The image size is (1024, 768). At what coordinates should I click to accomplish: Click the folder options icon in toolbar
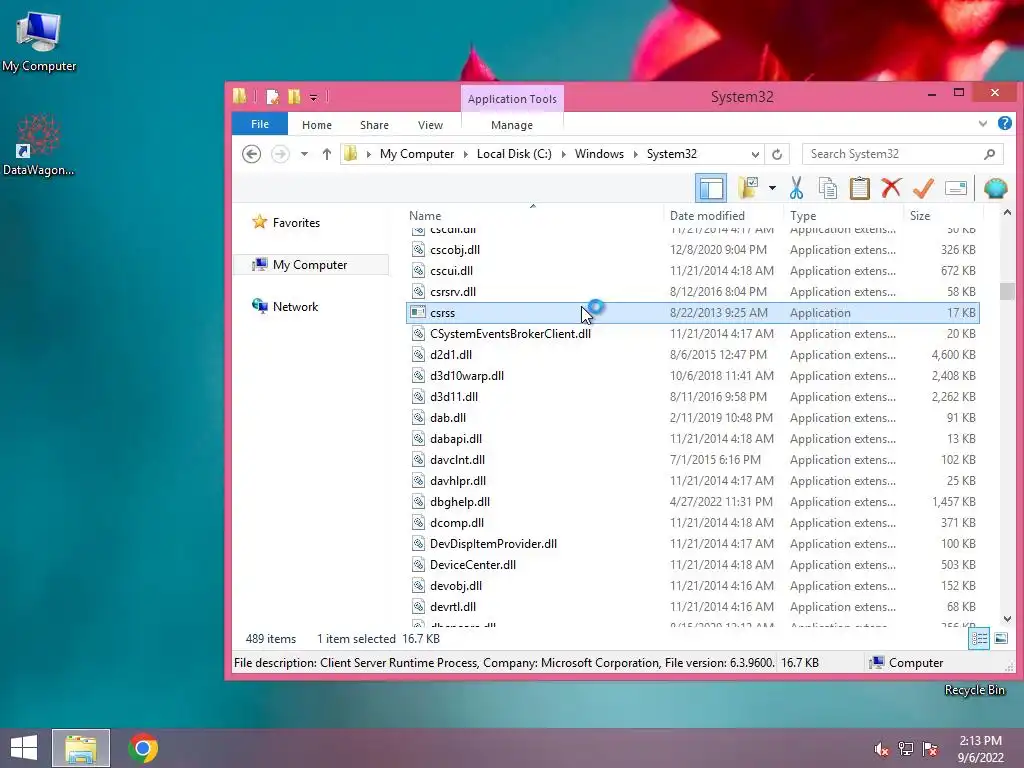[748, 188]
